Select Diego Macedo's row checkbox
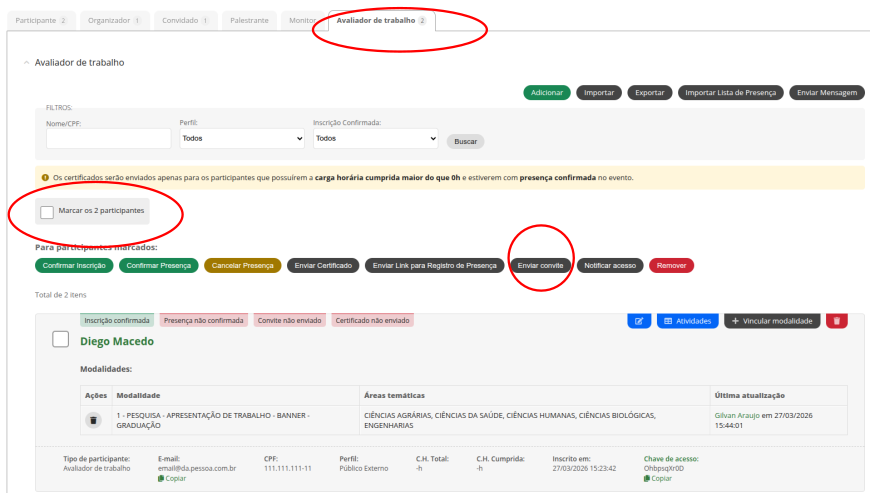Screen dimensions: 891x493 [x=60, y=339]
